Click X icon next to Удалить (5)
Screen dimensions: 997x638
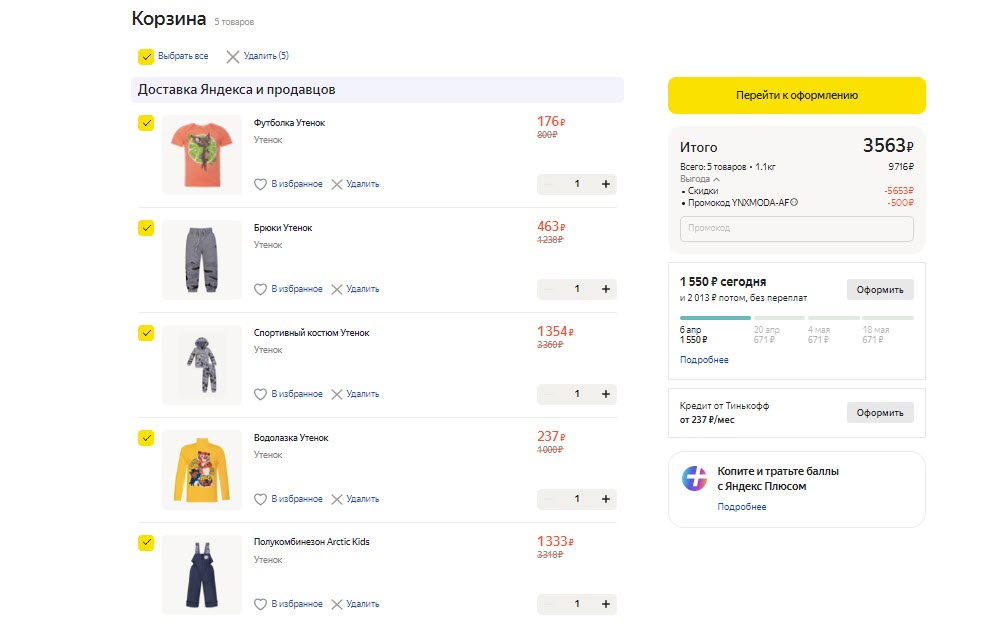(233, 57)
